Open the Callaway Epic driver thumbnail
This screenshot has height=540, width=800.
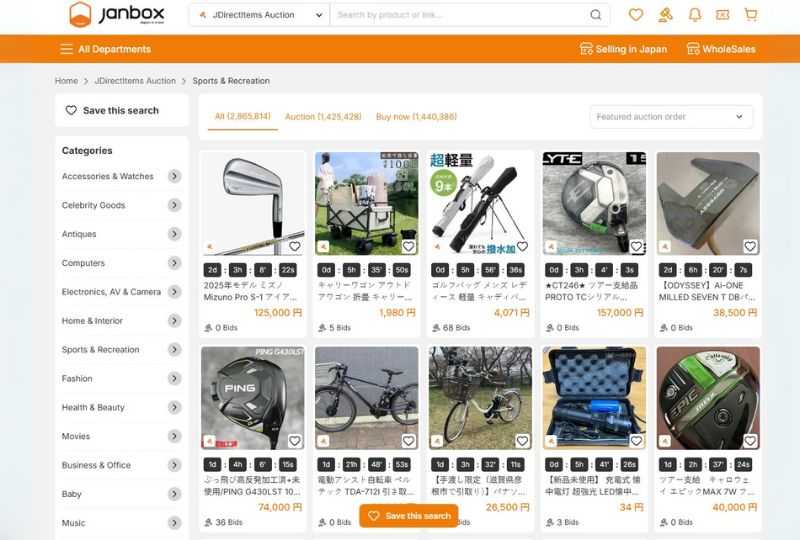[708, 398]
